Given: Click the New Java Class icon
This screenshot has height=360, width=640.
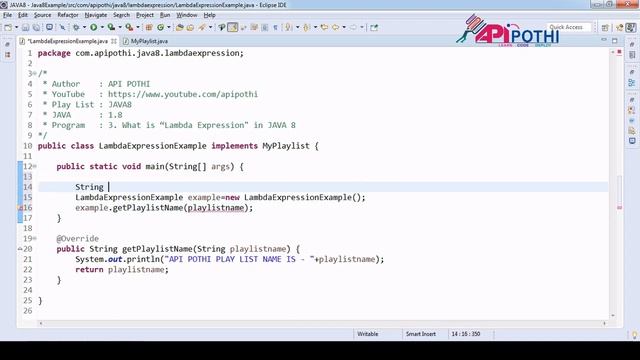Looking at the screenshot, I should click(x=160, y=27).
